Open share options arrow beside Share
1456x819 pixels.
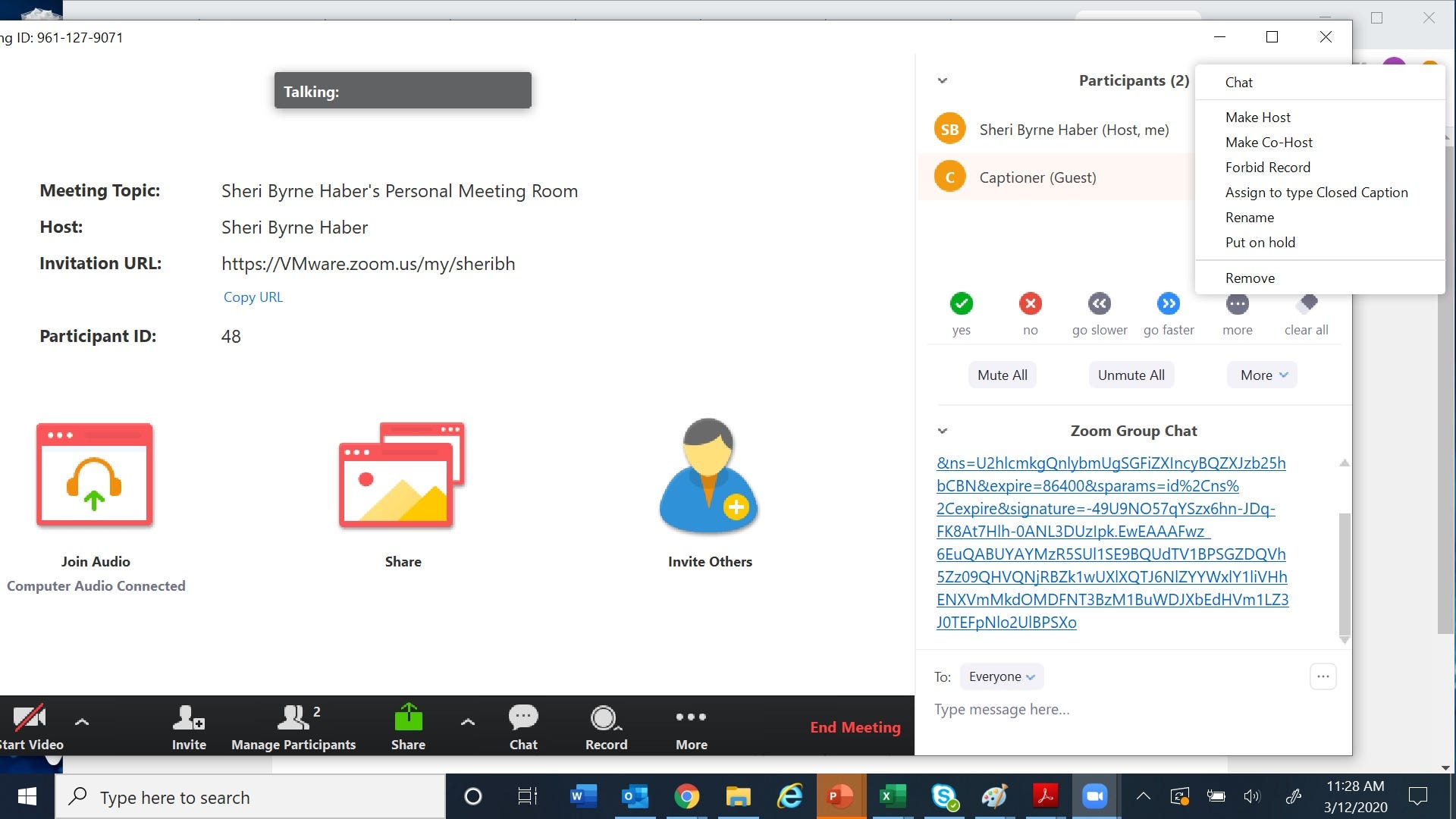click(468, 721)
